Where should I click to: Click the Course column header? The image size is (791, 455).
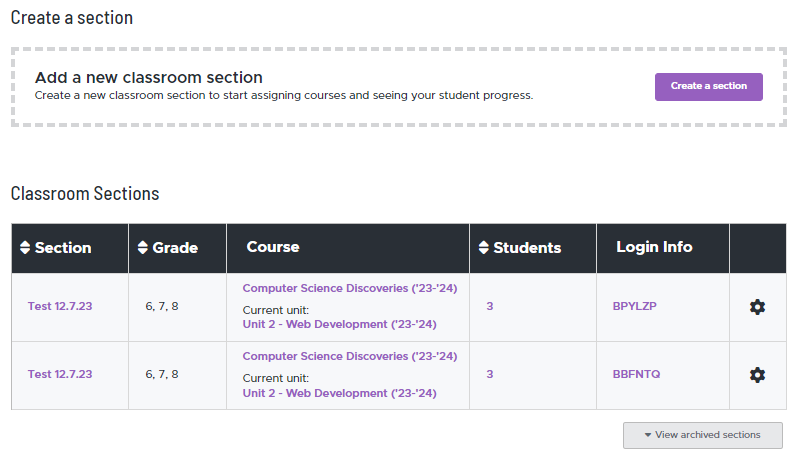pyautogui.click(x=273, y=247)
